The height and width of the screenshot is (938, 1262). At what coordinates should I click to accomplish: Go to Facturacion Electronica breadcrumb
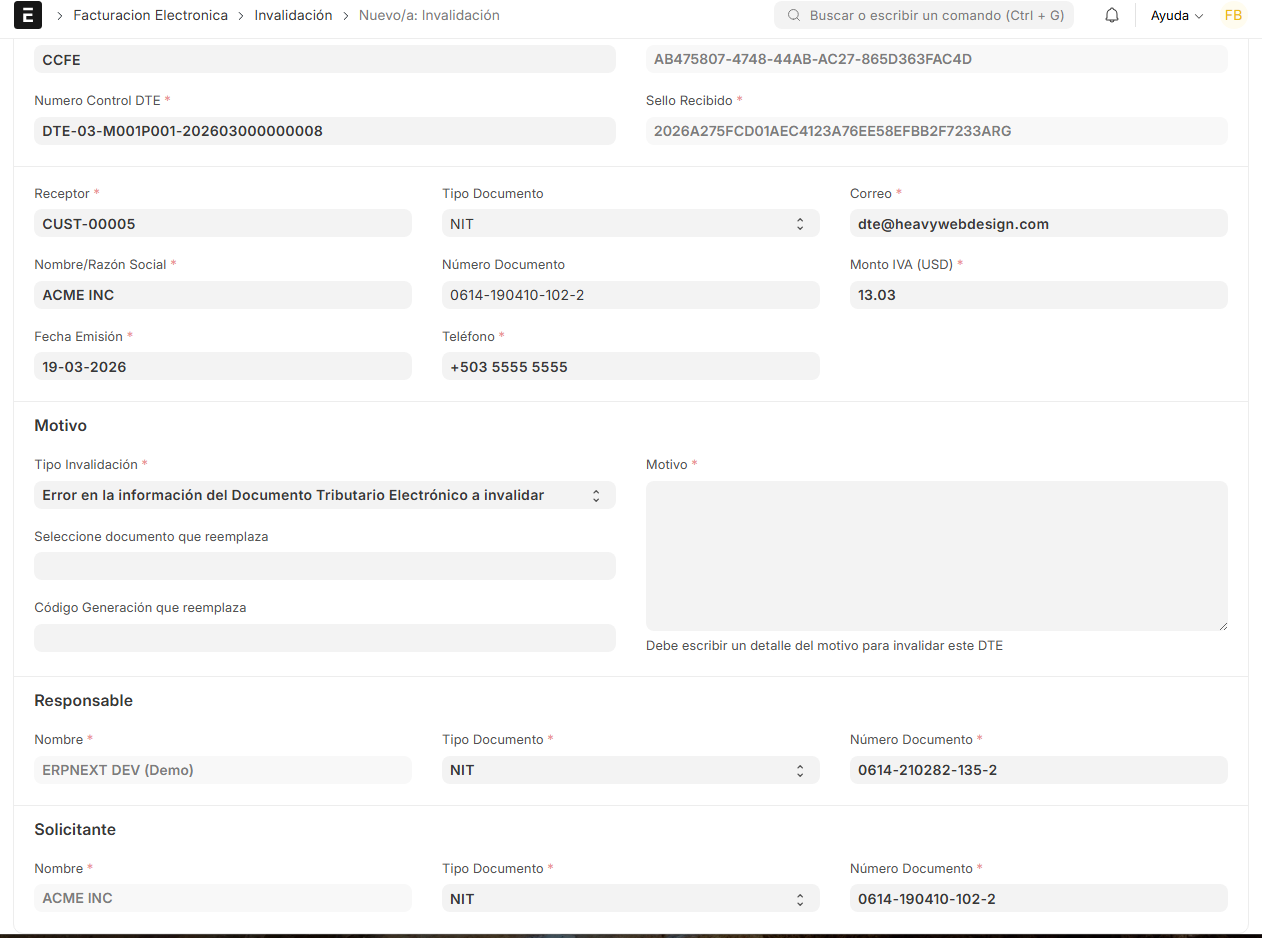pos(150,16)
